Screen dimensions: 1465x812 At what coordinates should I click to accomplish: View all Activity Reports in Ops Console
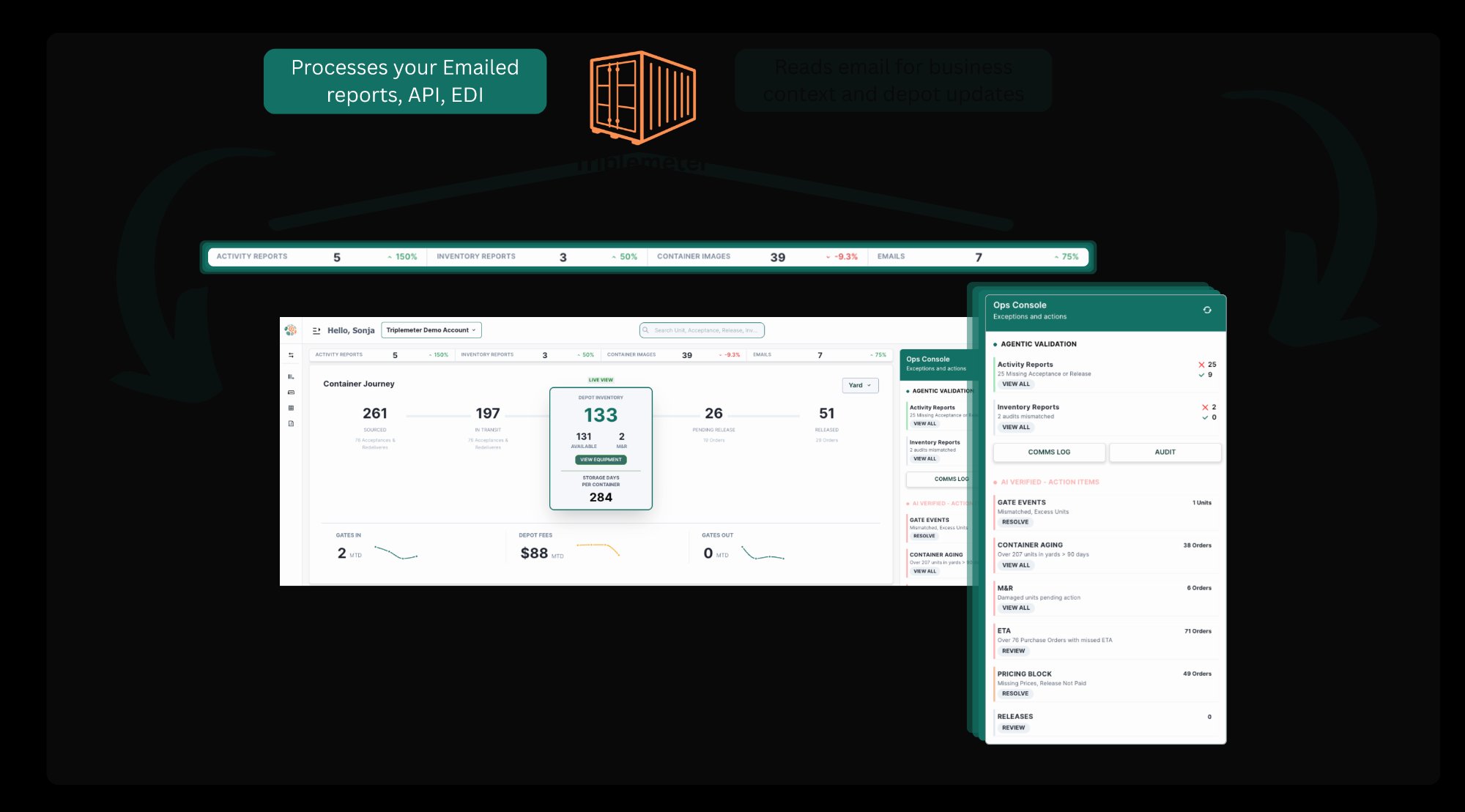point(1015,384)
